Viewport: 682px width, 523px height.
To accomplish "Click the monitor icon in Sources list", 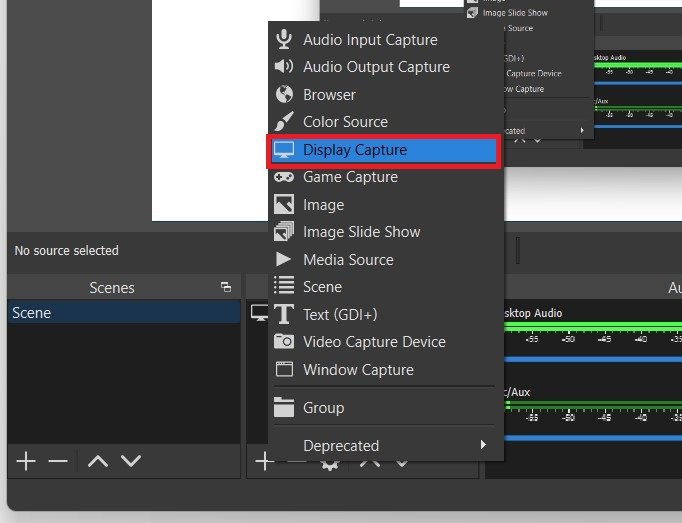I will coord(259,312).
